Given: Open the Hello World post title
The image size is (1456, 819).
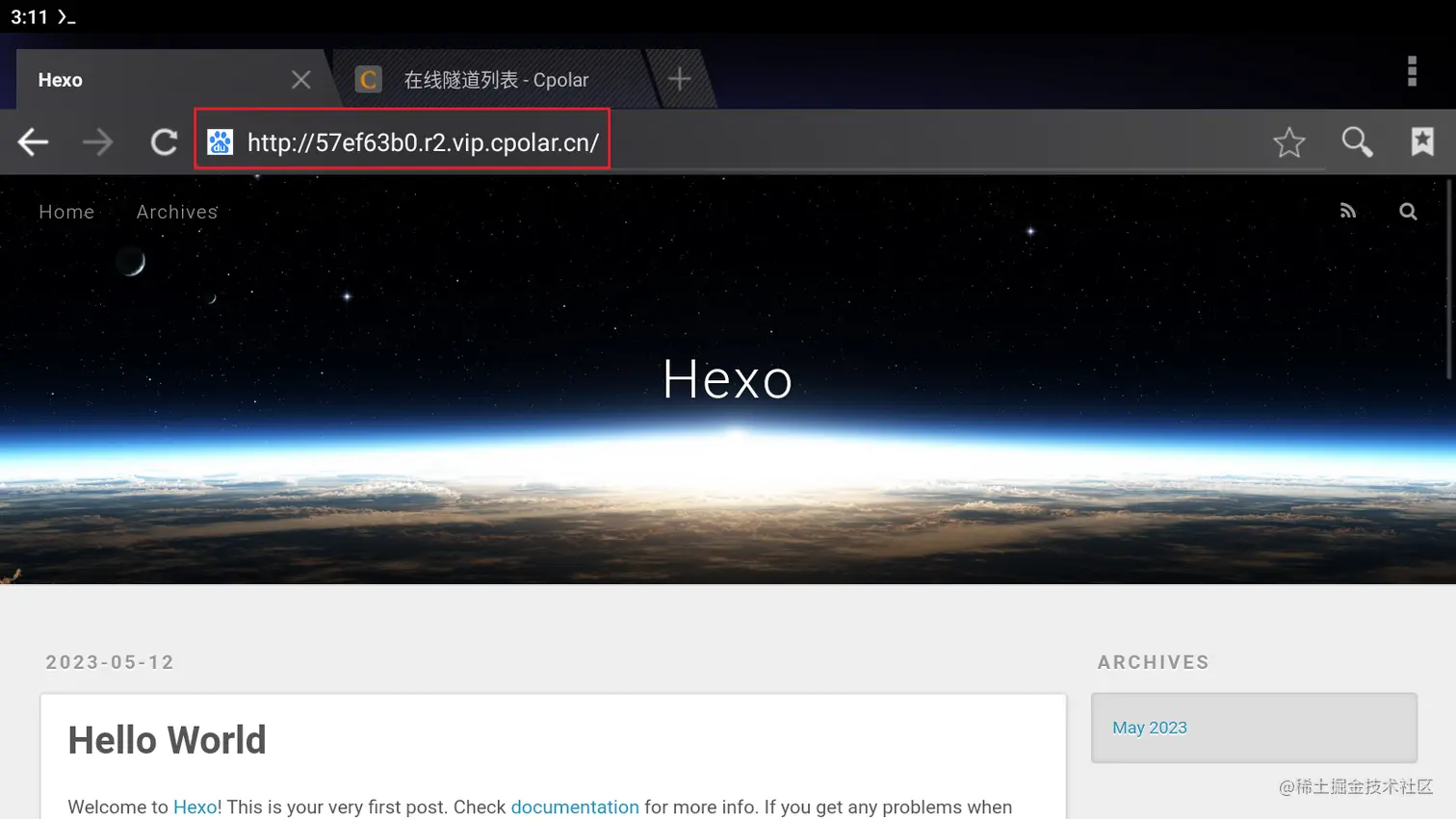Looking at the screenshot, I should pyautogui.click(x=167, y=740).
